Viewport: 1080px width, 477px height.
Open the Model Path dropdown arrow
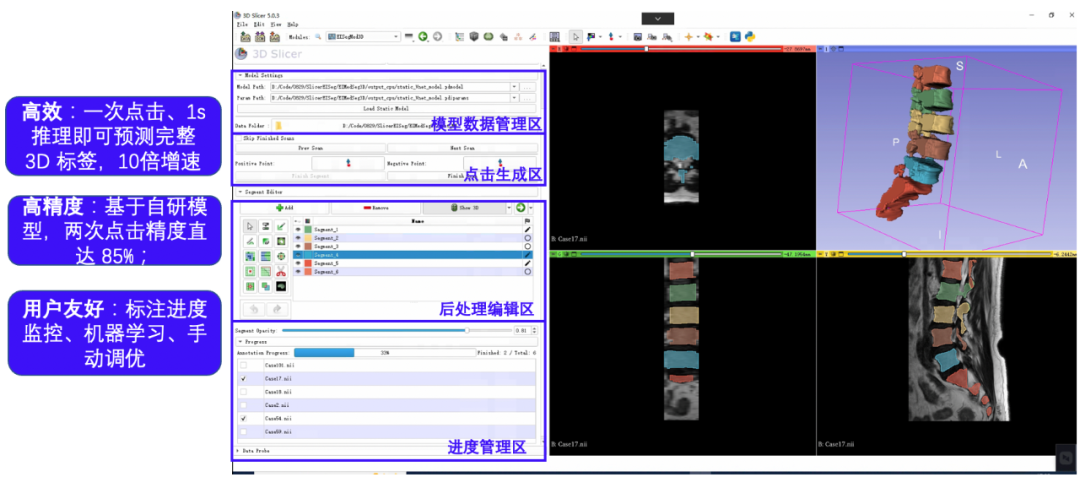tap(515, 87)
